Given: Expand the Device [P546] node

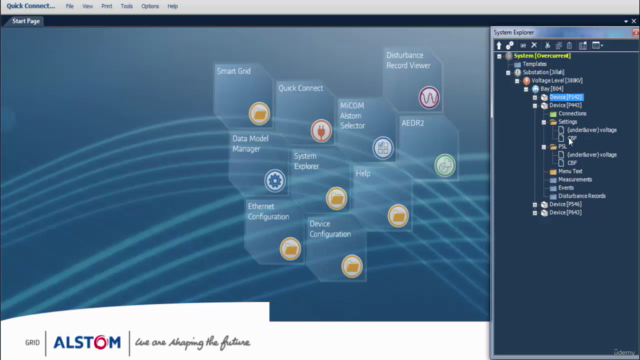Looking at the screenshot, I should click(x=535, y=204).
